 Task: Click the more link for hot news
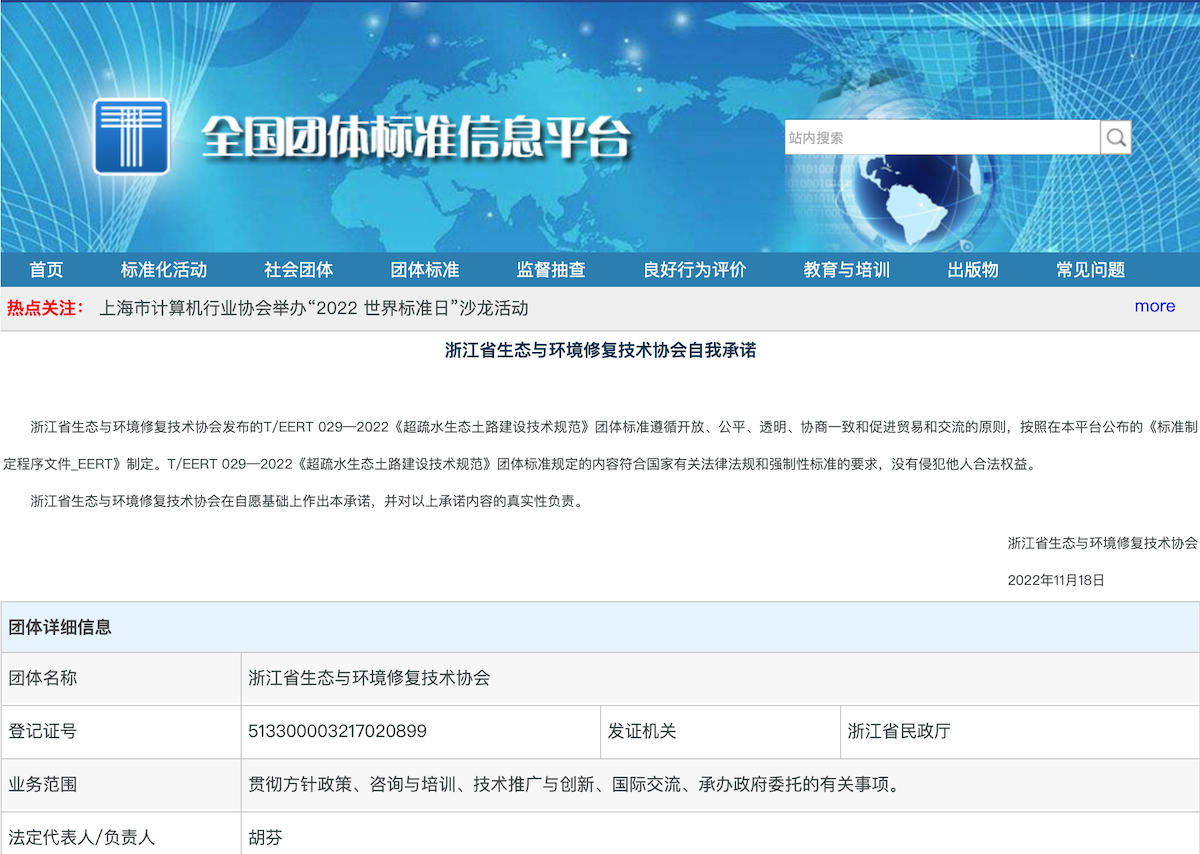pyautogui.click(x=1155, y=306)
